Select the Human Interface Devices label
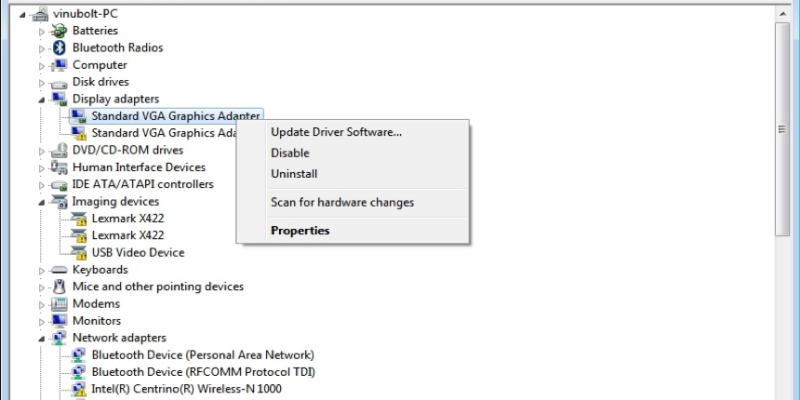Screen dimensions: 800x400 pos(139,167)
